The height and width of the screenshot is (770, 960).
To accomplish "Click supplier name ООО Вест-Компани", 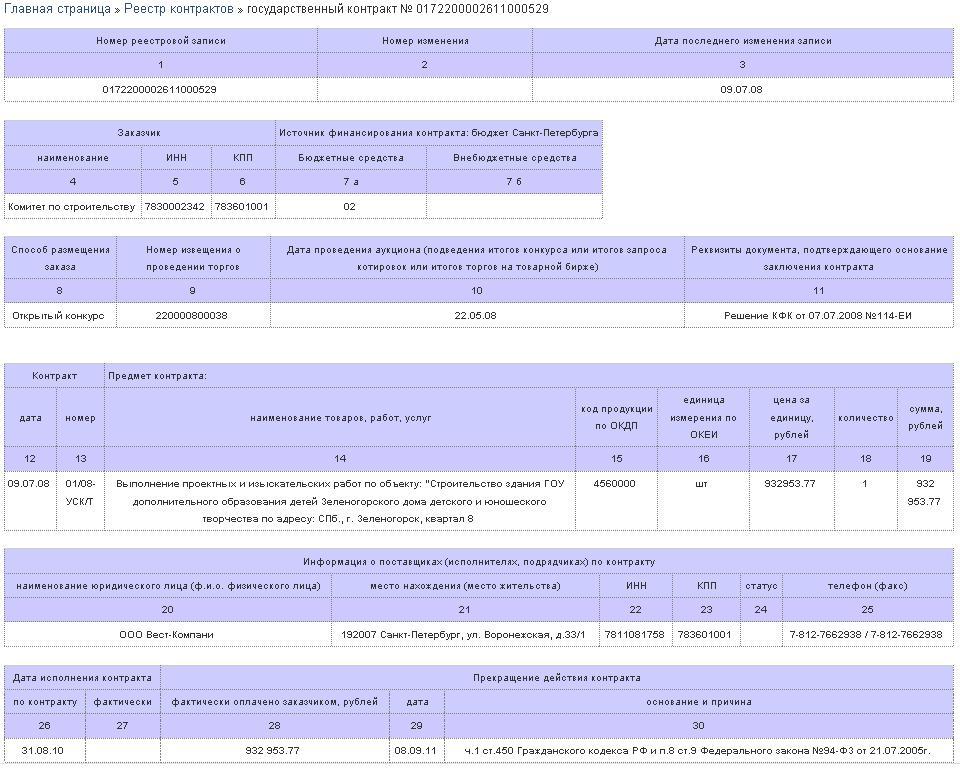I will tap(167, 635).
